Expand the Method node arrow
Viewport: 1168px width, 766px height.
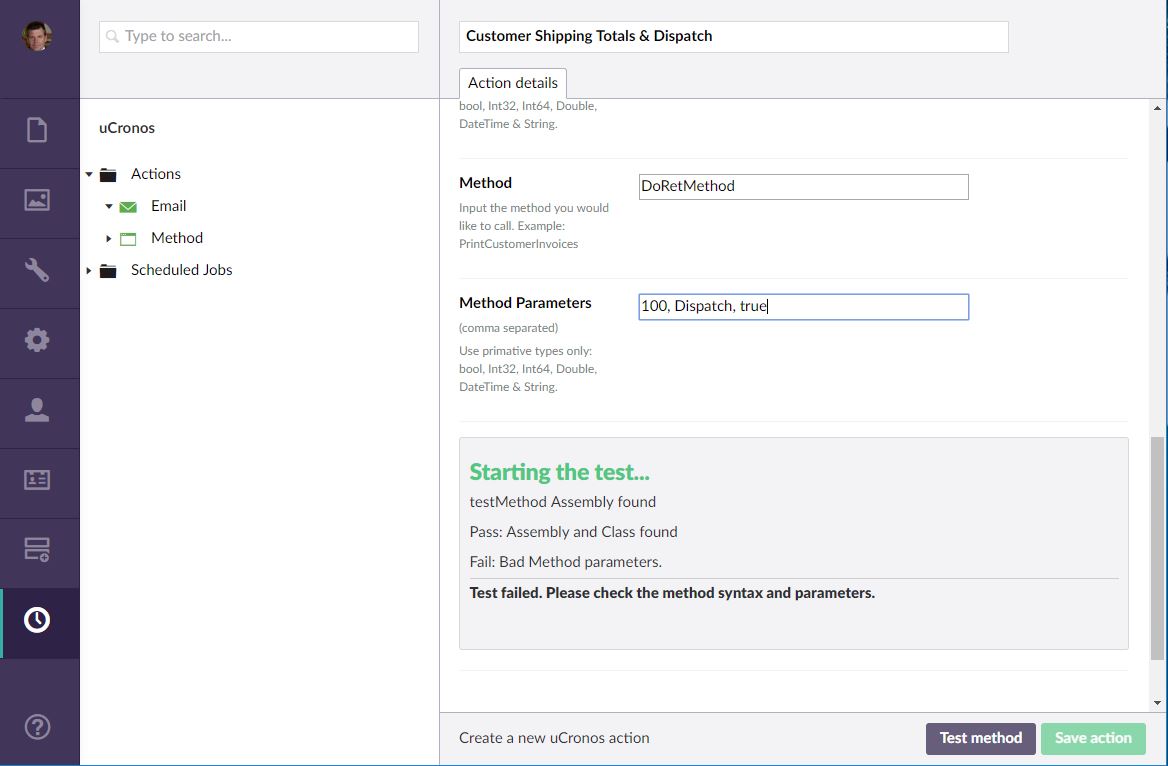(109, 238)
